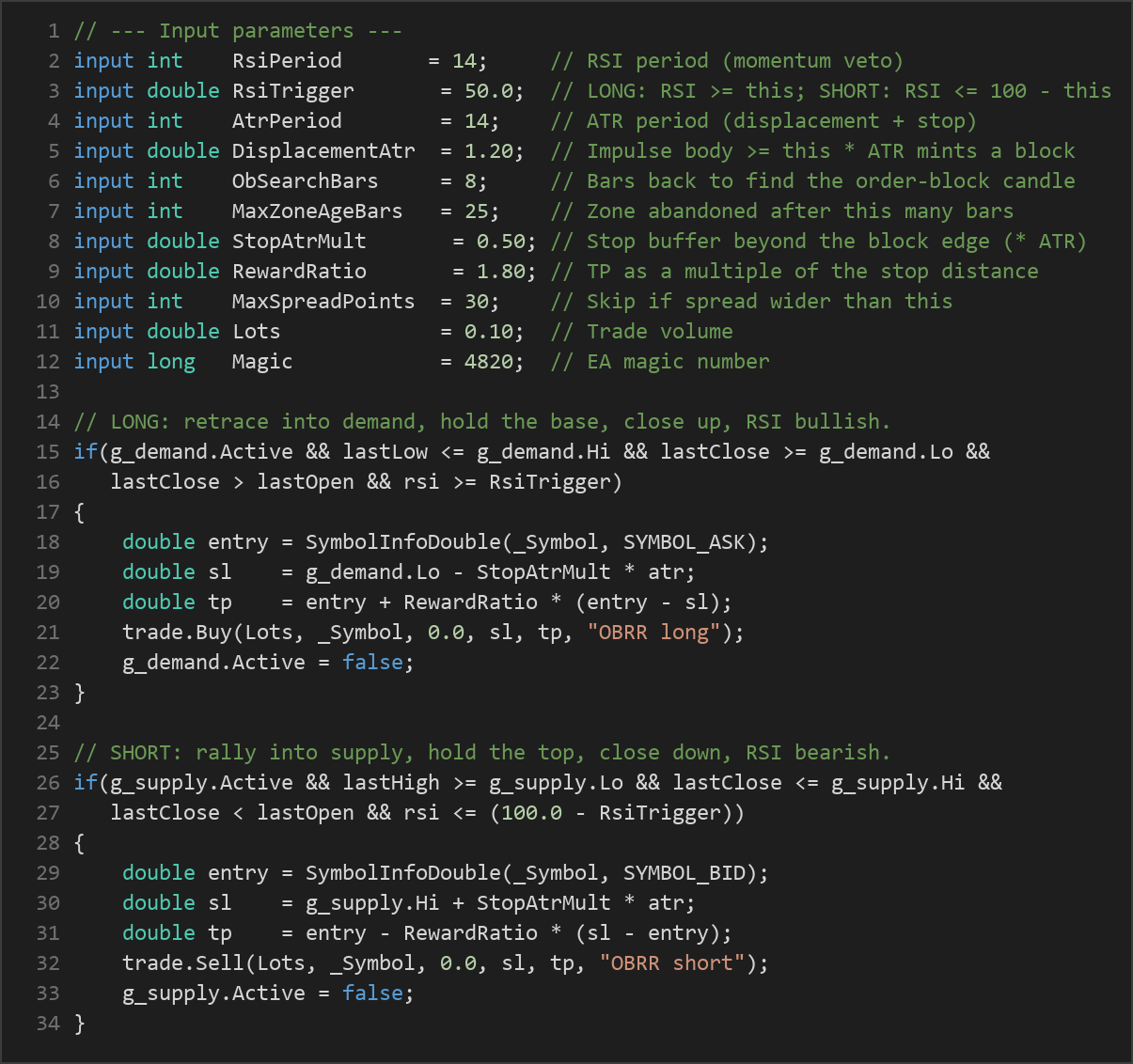The height and width of the screenshot is (1064, 1133).
Task: Click the value "1.20" on line 5
Action: tap(488, 151)
